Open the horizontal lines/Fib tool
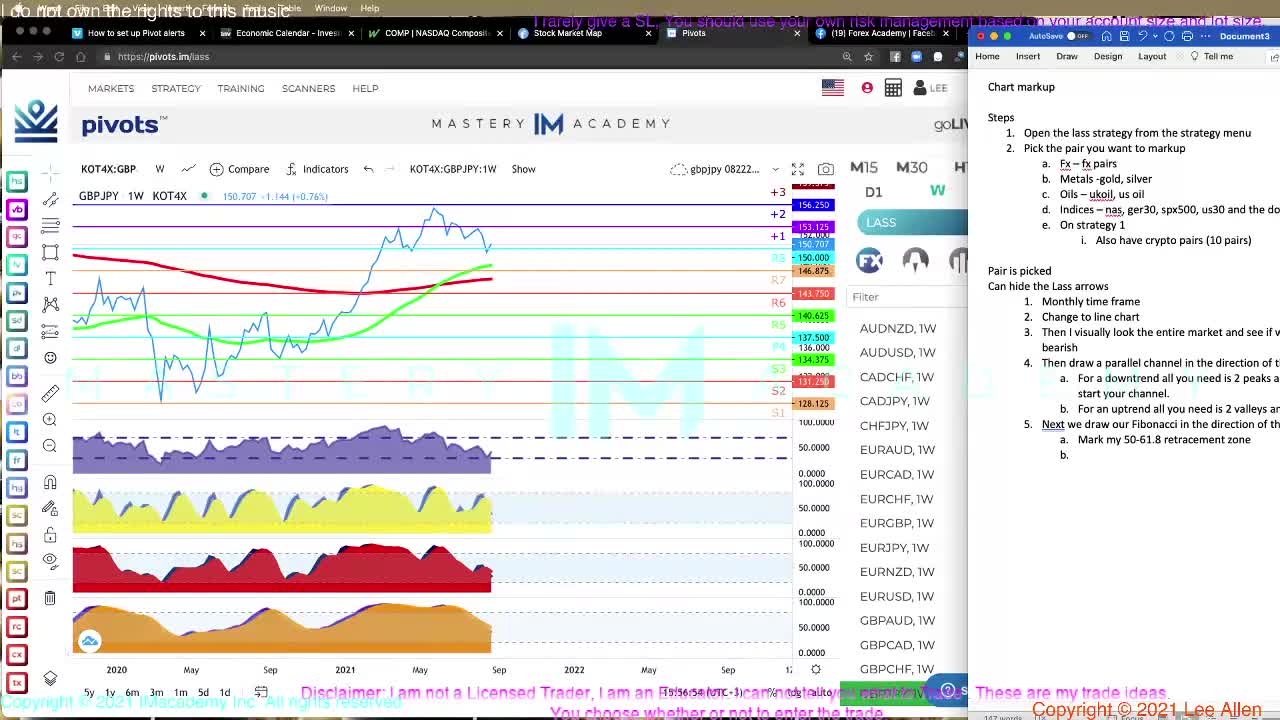Viewport: 1280px width, 720px height. (x=50, y=227)
